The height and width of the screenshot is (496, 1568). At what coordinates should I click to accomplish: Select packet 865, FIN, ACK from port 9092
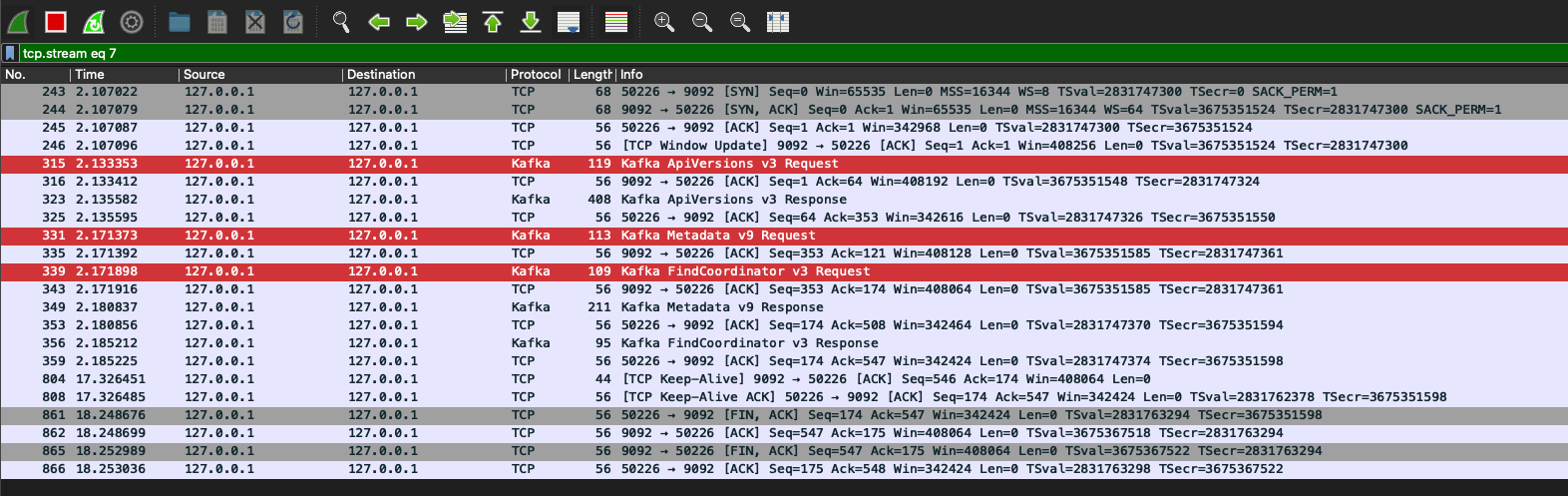coord(784,451)
